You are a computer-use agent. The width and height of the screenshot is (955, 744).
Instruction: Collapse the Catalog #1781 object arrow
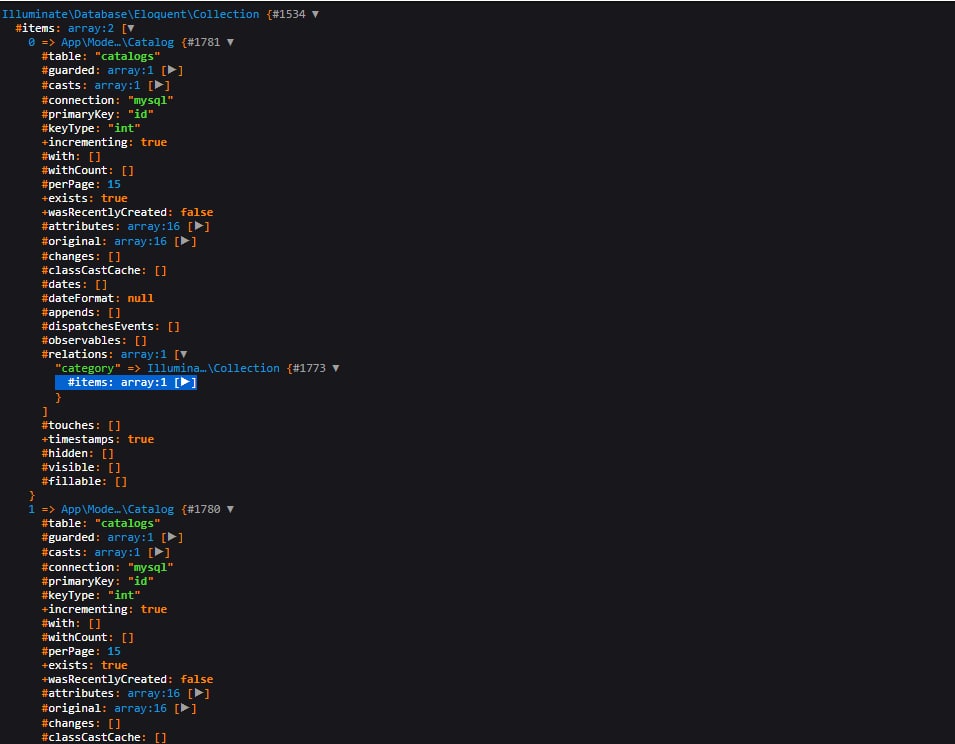pos(231,42)
